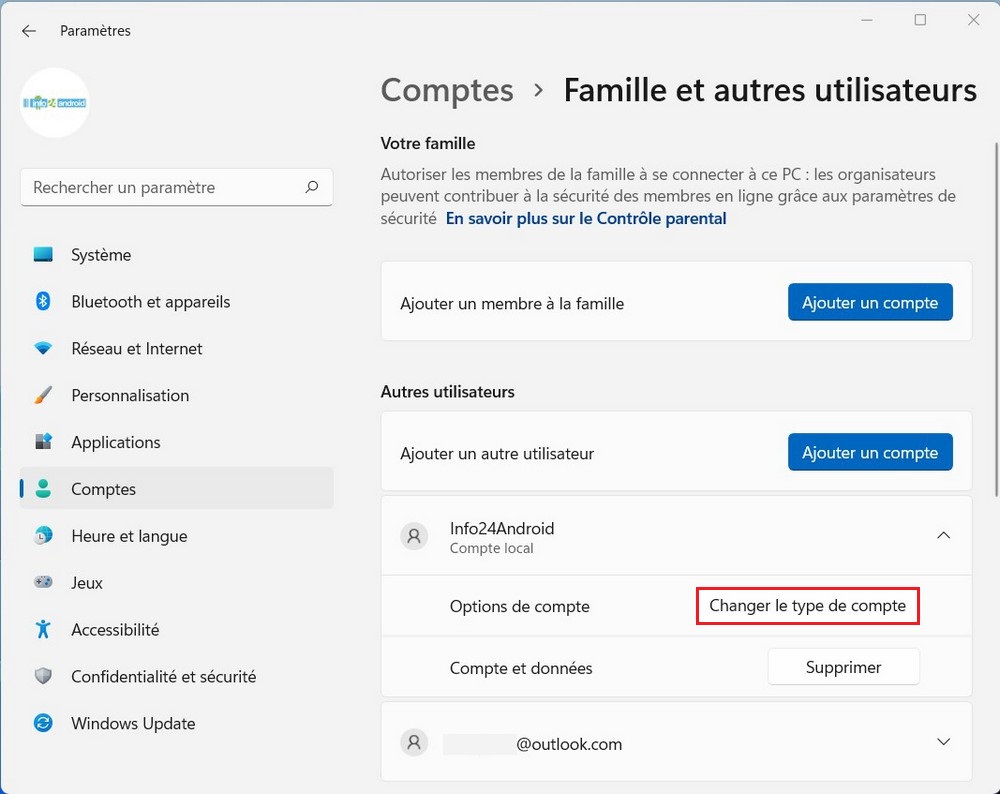
Task: Click the Confidentialité shield icon
Action: point(43,675)
